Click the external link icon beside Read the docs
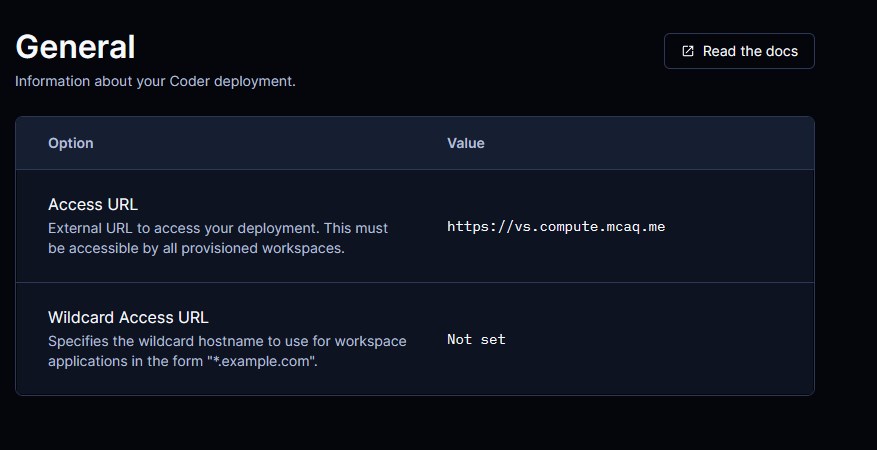This screenshot has height=450, width=877. [x=688, y=51]
